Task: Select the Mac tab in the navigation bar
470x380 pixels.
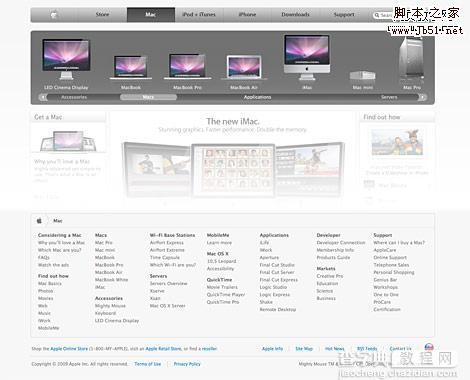Action: (151, 15)
